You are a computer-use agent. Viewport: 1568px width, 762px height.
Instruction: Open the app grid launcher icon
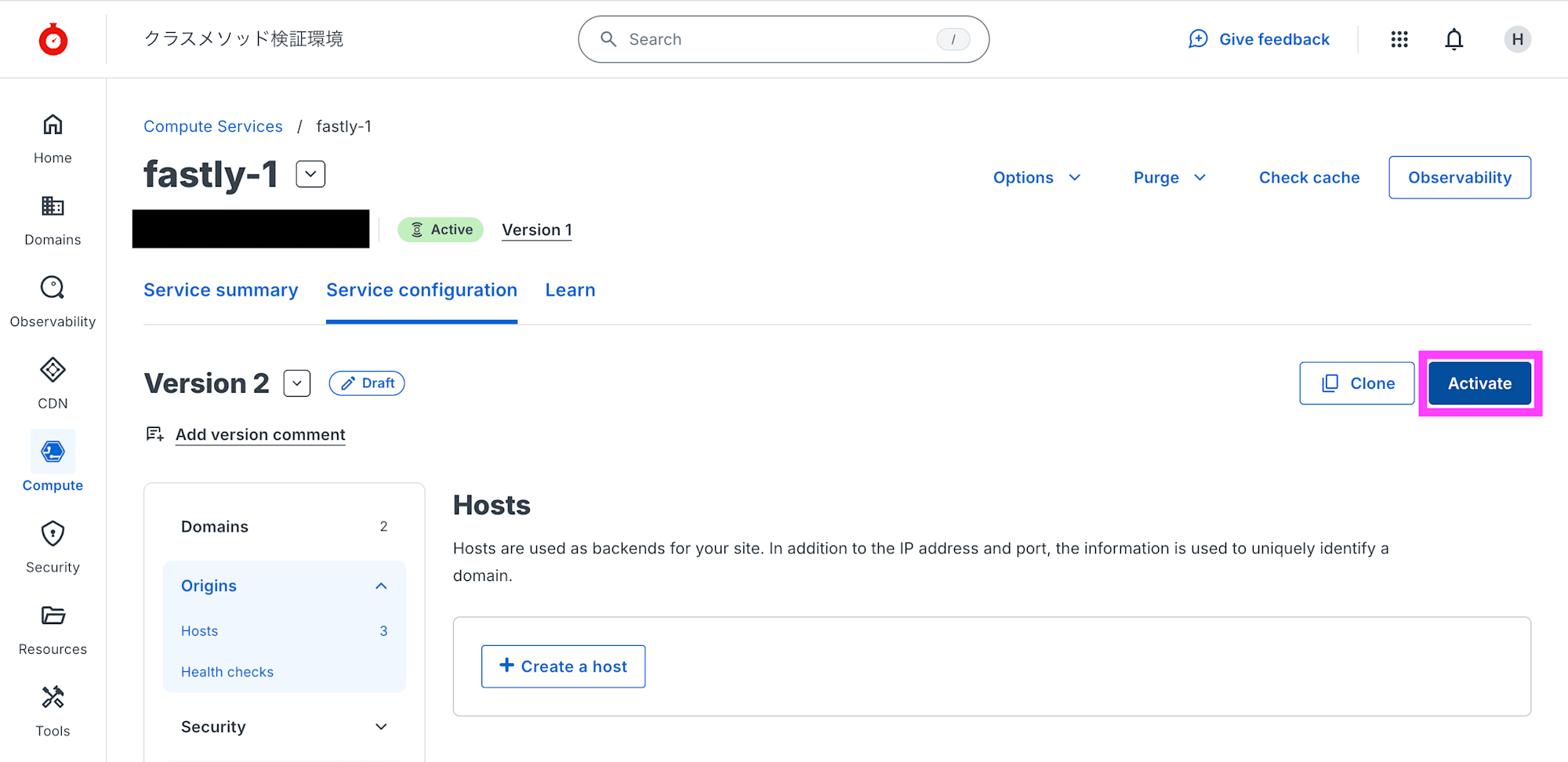point(1399,39)
